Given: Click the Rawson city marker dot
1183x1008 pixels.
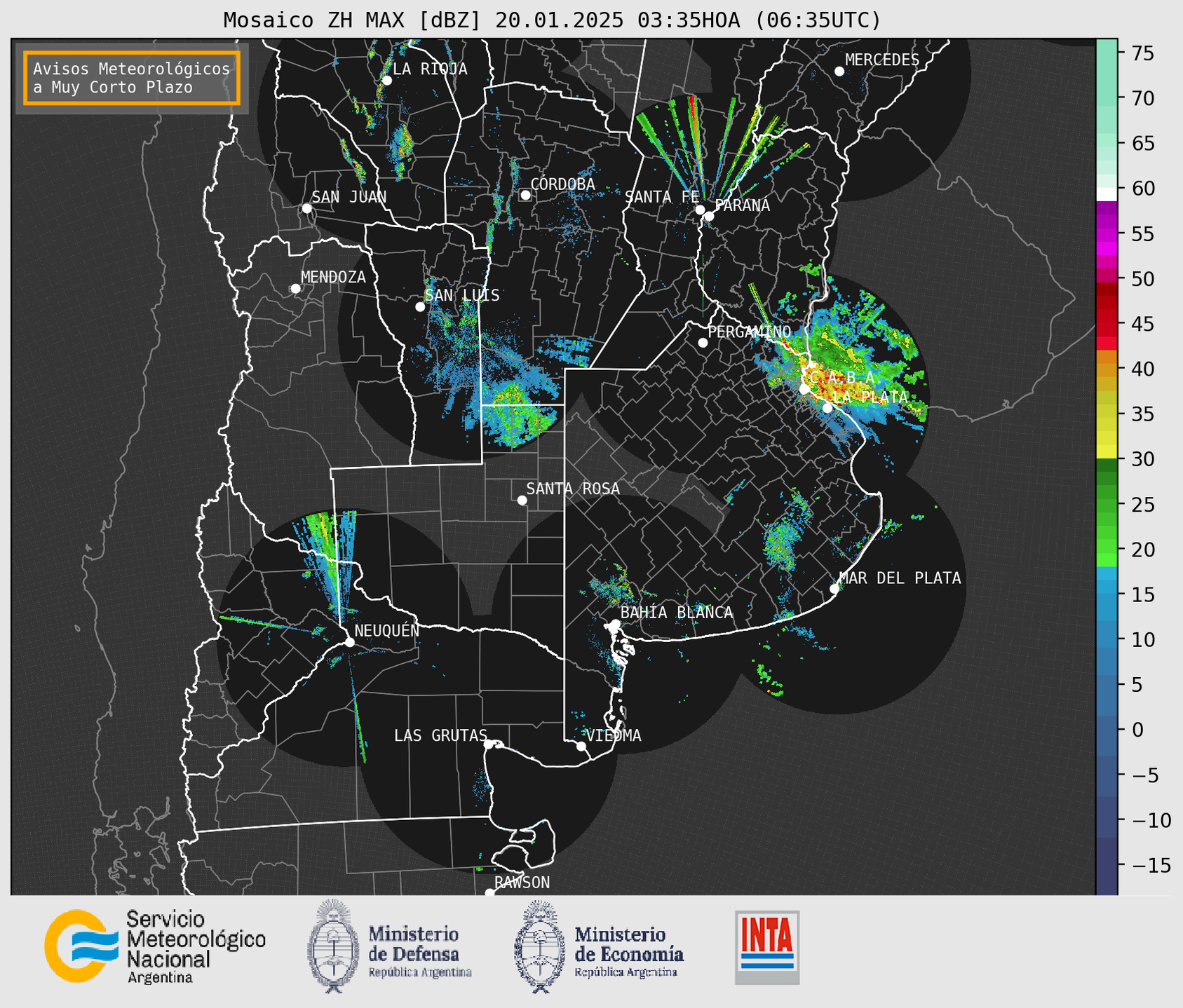Looking at the screenshot, I should [x=489, y=893].
